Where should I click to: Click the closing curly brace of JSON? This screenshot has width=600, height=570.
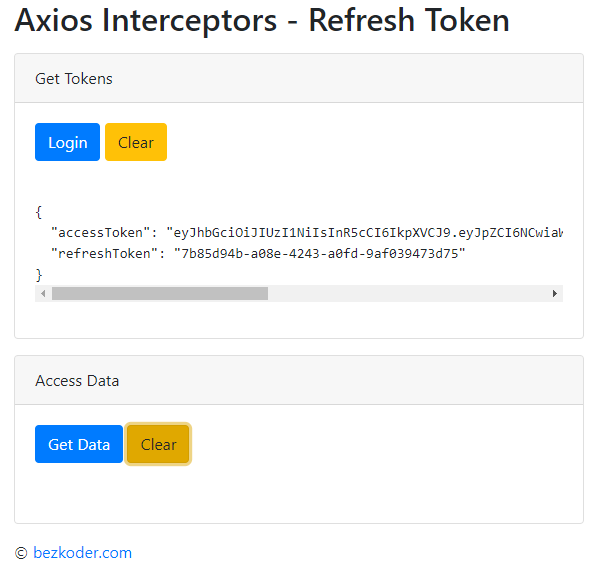click(x=39, y=275)
